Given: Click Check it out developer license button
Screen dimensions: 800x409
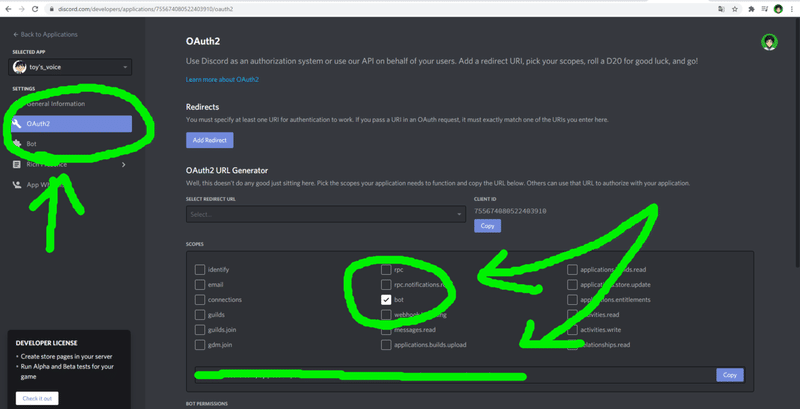Looking at the screenshot, I should pyautogui.click(x=37, y=398).
